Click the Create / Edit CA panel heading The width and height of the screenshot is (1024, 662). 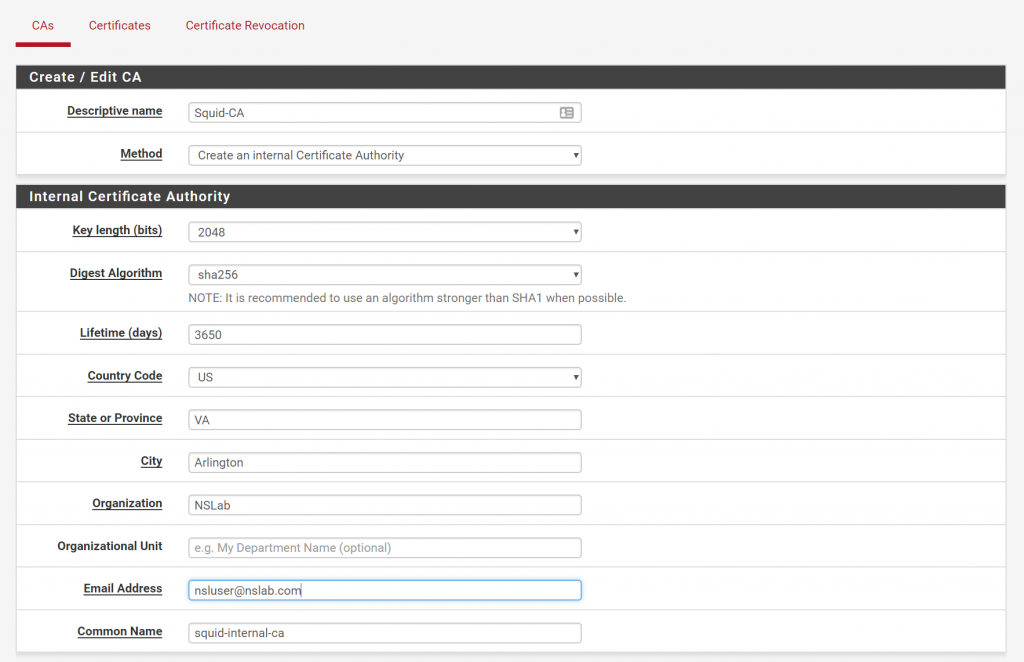click(x=85, y=77)
